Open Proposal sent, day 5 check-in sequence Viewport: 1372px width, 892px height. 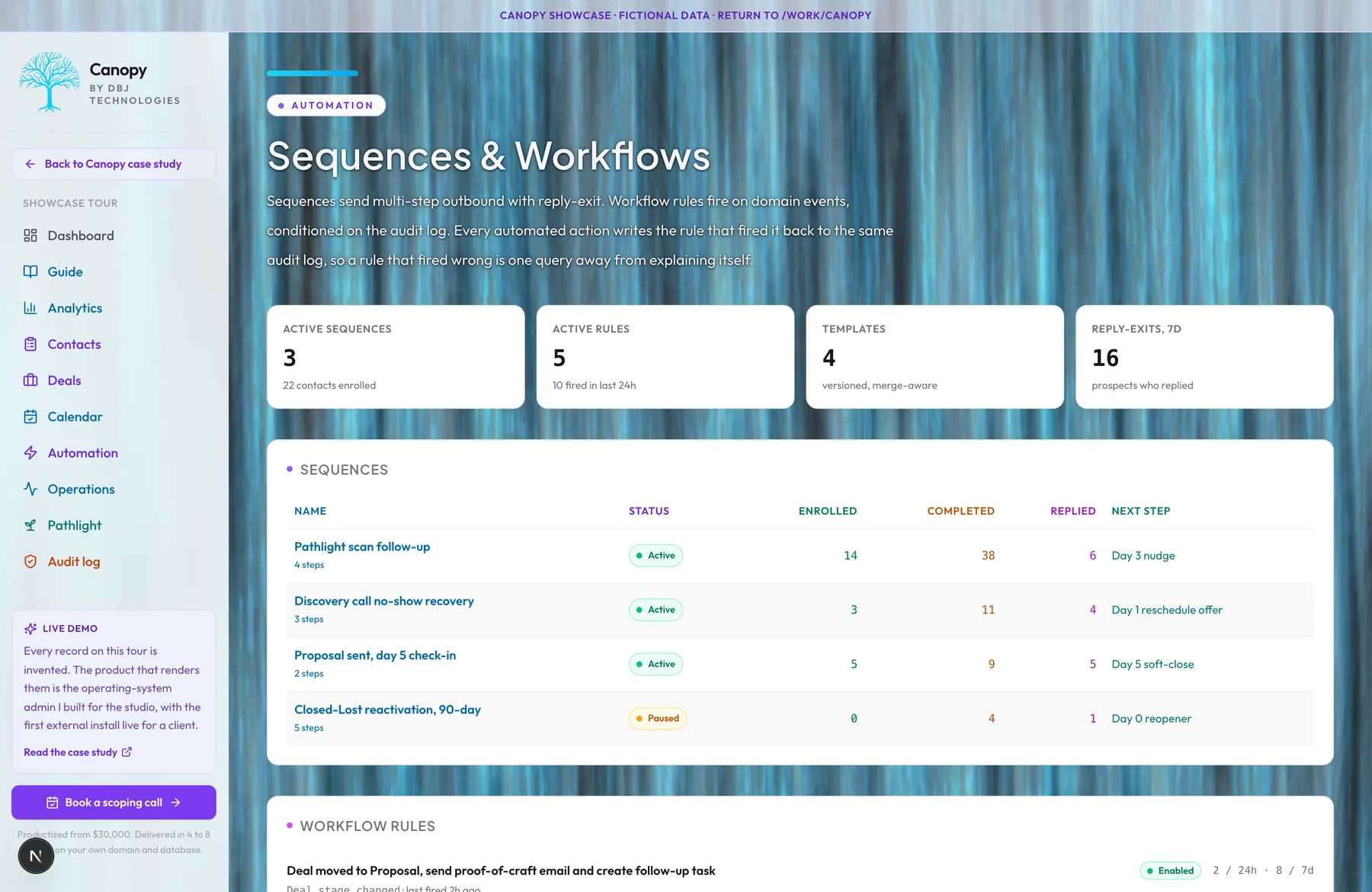pyautogui.click(x=375, y=655)
